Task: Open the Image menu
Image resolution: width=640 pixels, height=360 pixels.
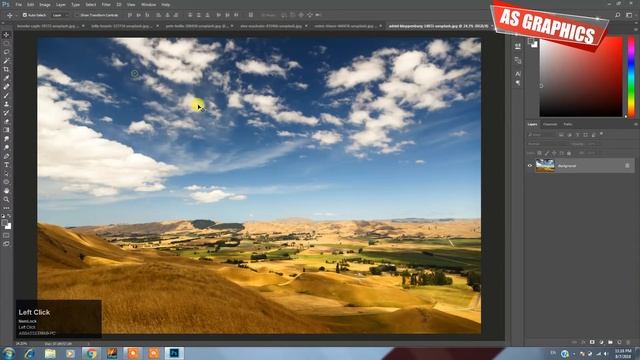Action: click(x=45, y=4)
